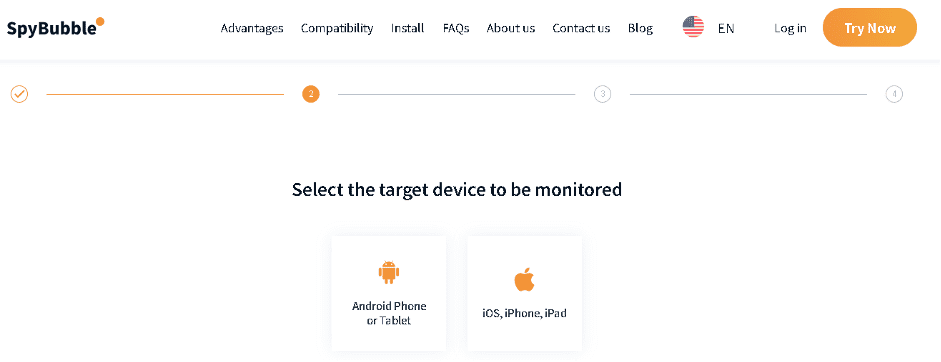Click the step 3 circle indicator
The height and width of the screenshot is (362, 941).
click(x=603, y=94)
